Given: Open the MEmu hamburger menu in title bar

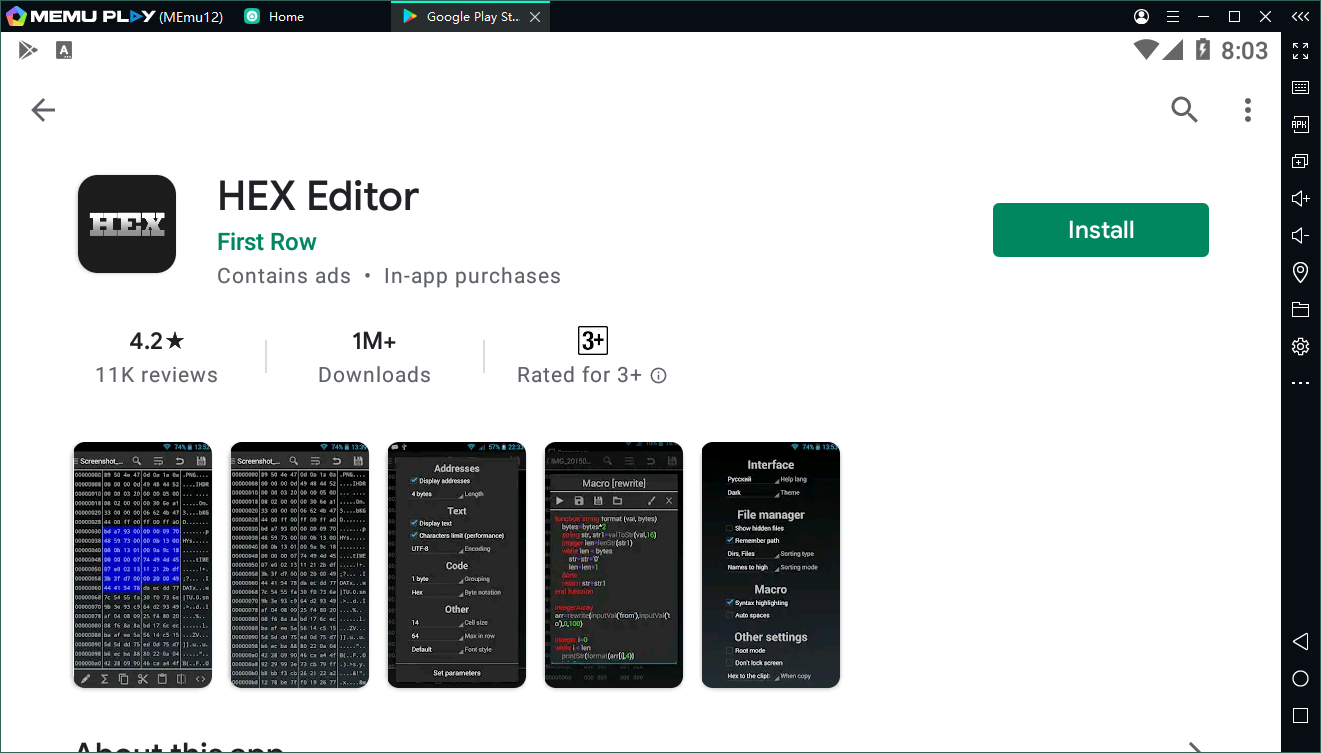Looking at the screenshot, I should click(1173, 17).
